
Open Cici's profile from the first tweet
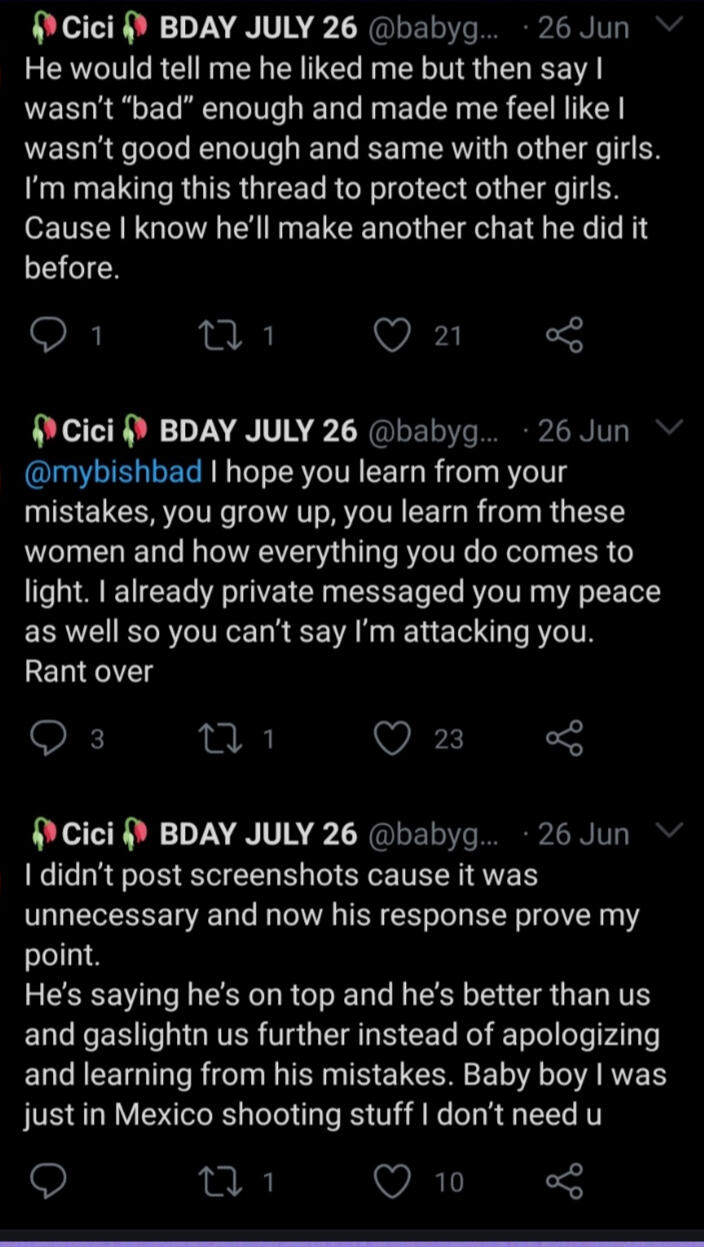[x=87, y=28]
